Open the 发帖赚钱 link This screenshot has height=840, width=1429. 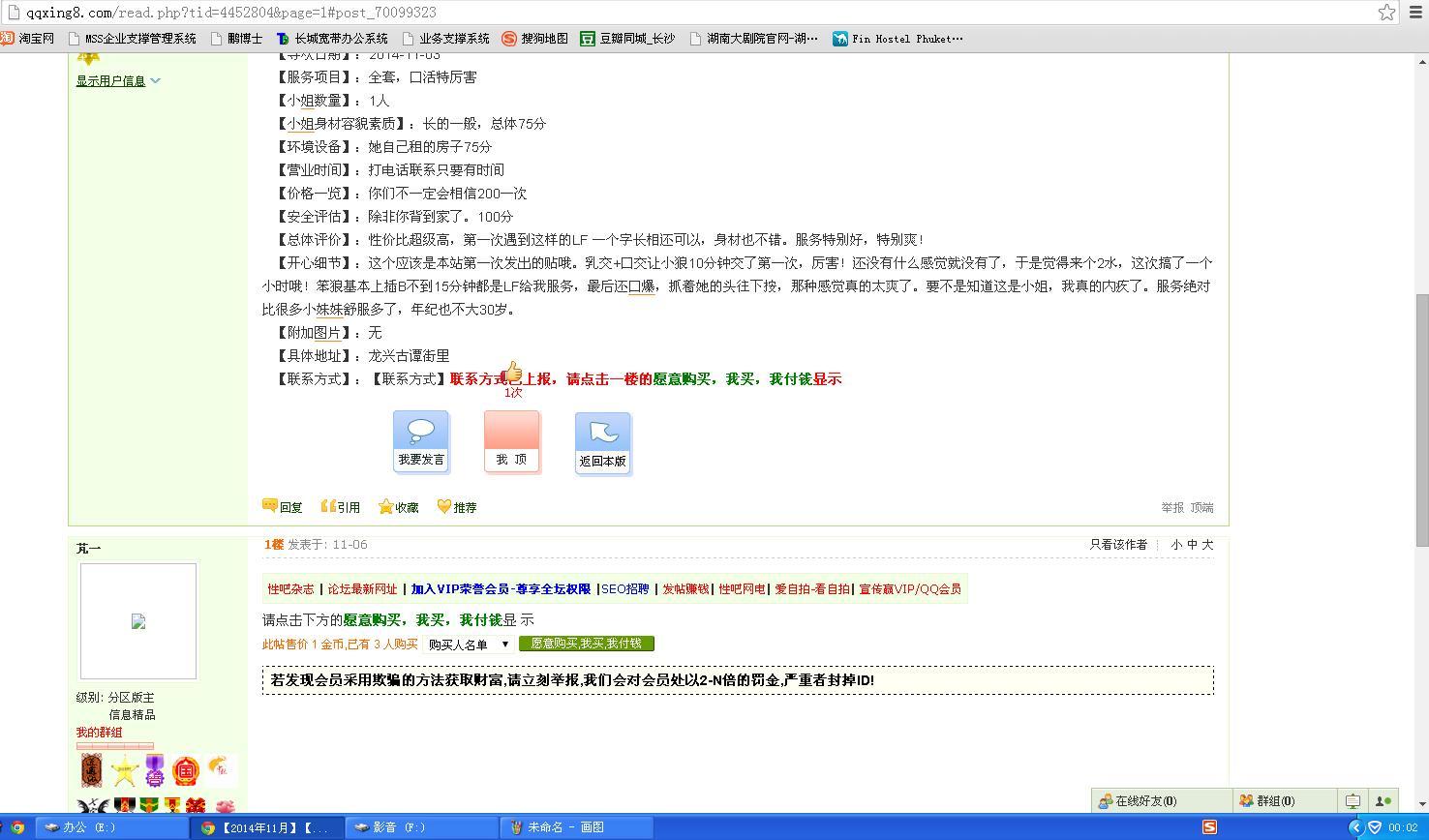click(685, 589)
